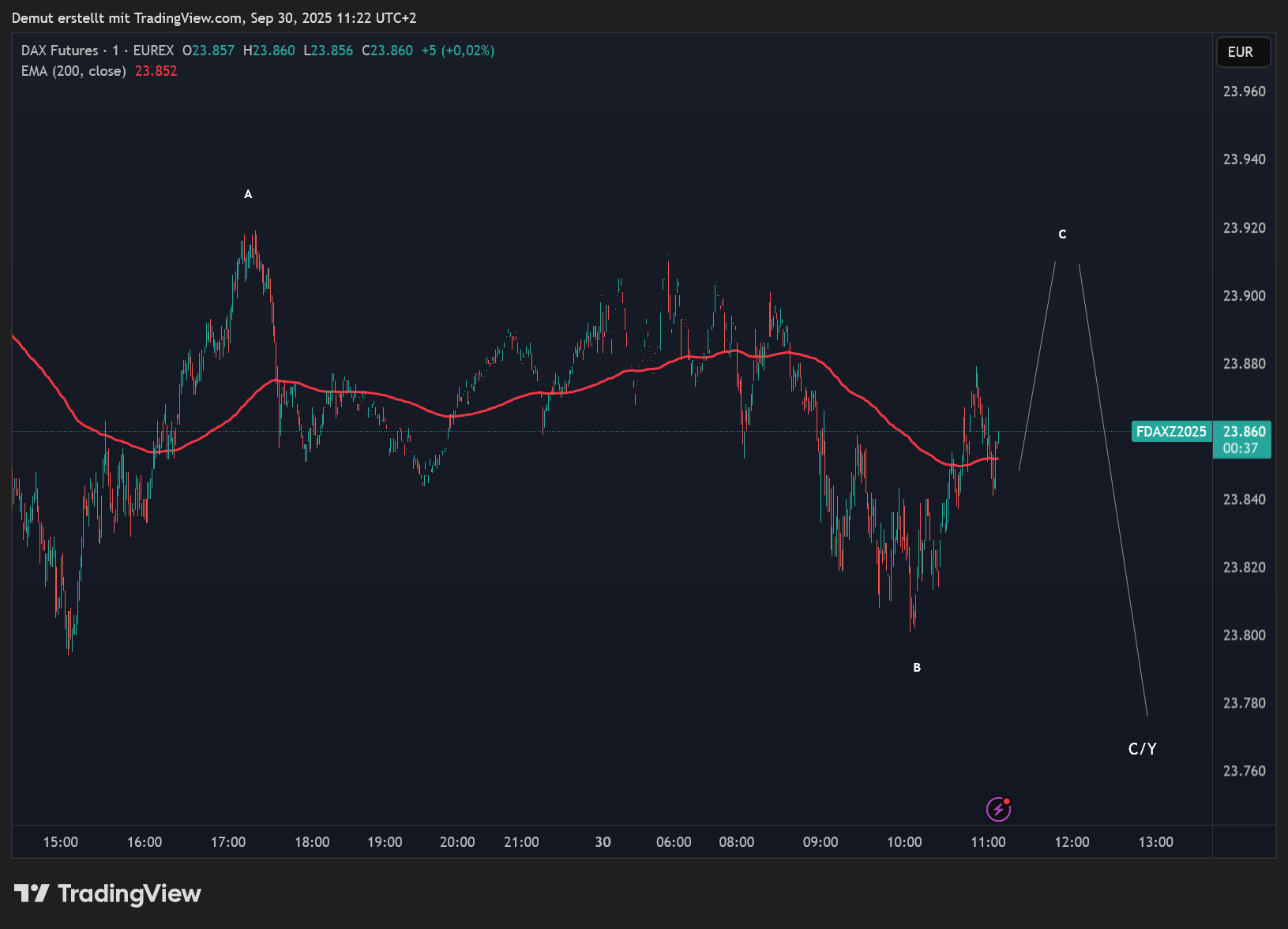Viewport: 1288px width, 929px height.
Task: Click the TradingView logo at bottom left
Action: coord(107,893)
